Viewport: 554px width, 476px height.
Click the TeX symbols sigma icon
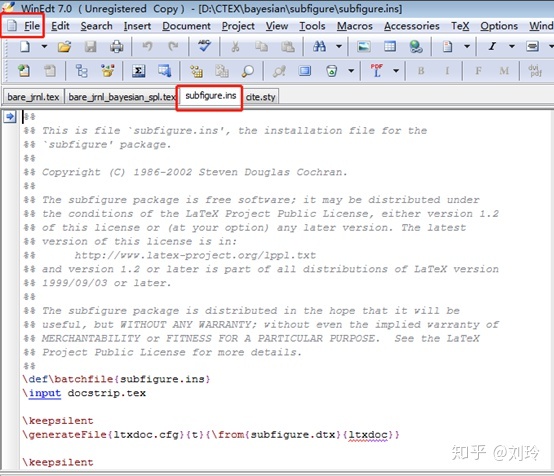pos(138,71)
